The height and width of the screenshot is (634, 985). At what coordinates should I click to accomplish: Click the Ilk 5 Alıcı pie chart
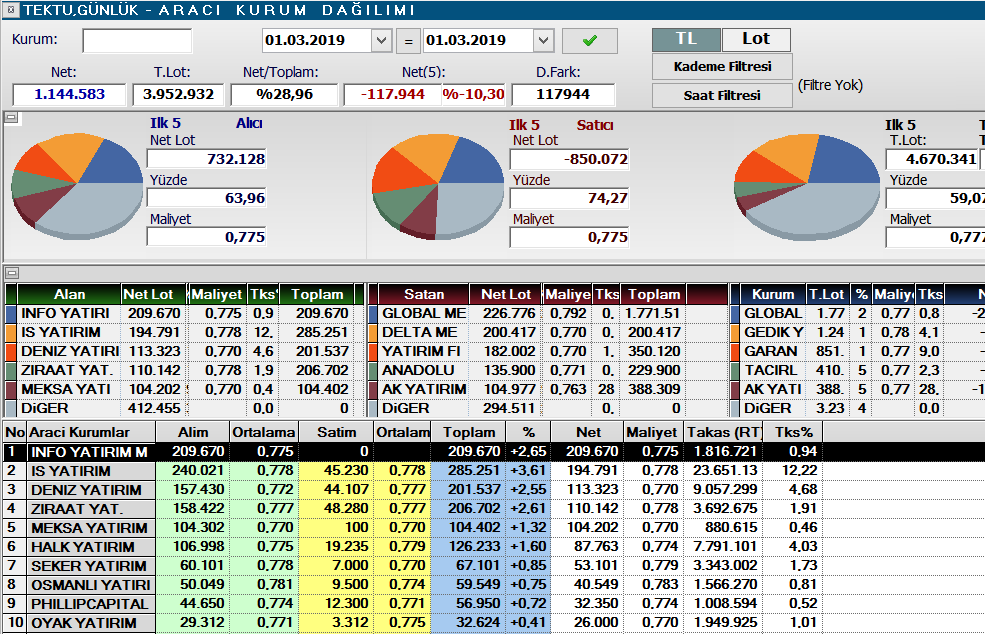(77, 186)
